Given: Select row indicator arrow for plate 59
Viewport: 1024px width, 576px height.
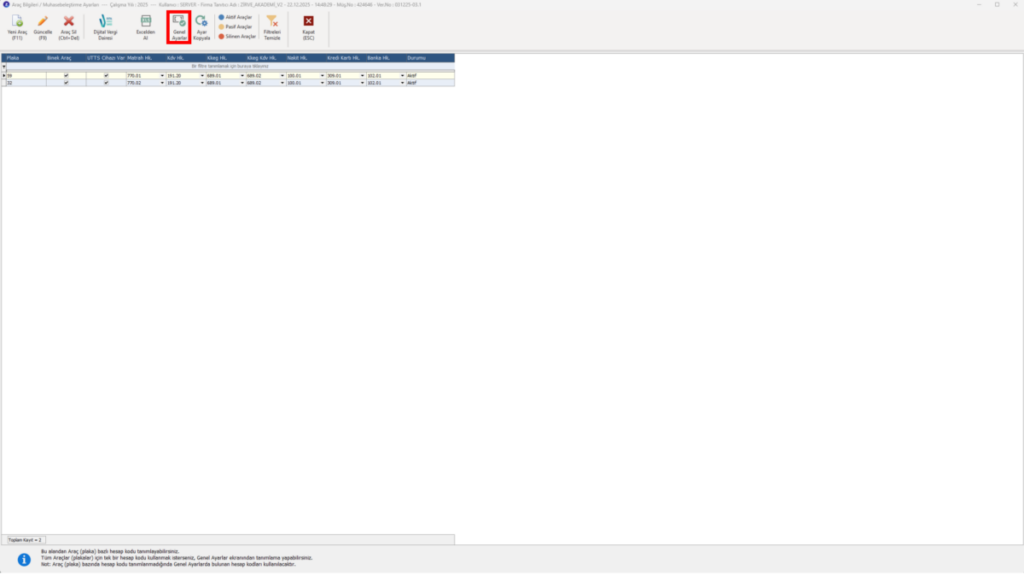Looking at the screenshot, I should tap(4, 76).
